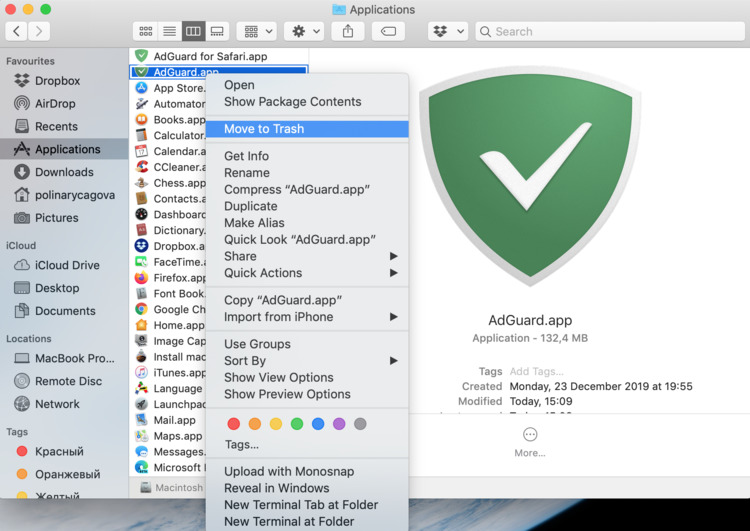Switch to icon view in toolbar
Image resolution: width=750 pixels, height=531 pixels.
click(x=145, y=32)
